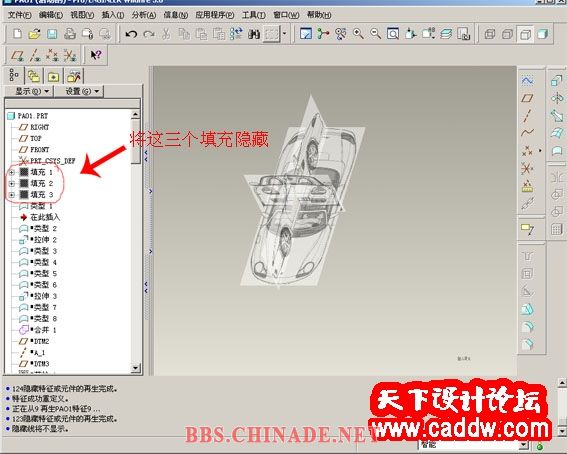Click the context help cursor icon
The image size is (567, 454).
coord(96,55)
